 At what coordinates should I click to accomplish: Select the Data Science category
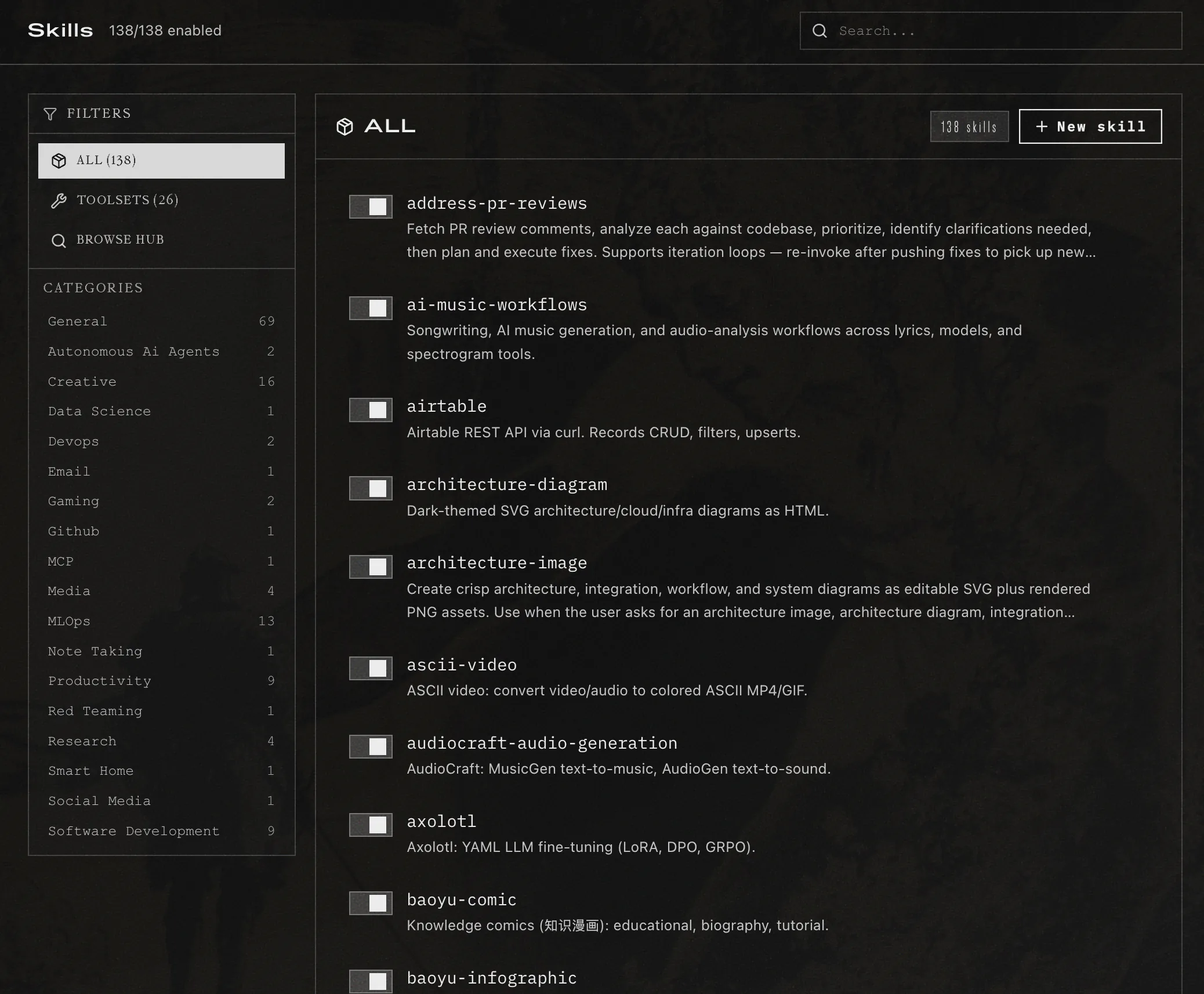point(161,411)
